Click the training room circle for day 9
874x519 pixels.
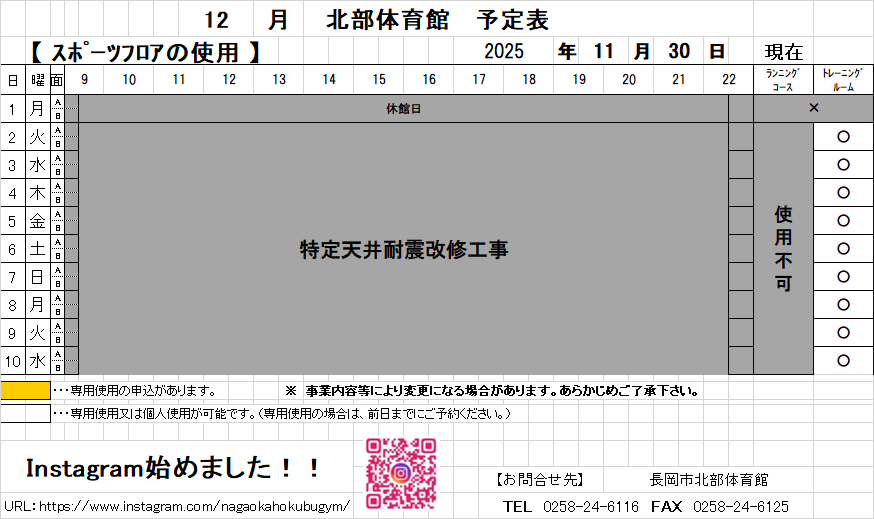point(843,332)
